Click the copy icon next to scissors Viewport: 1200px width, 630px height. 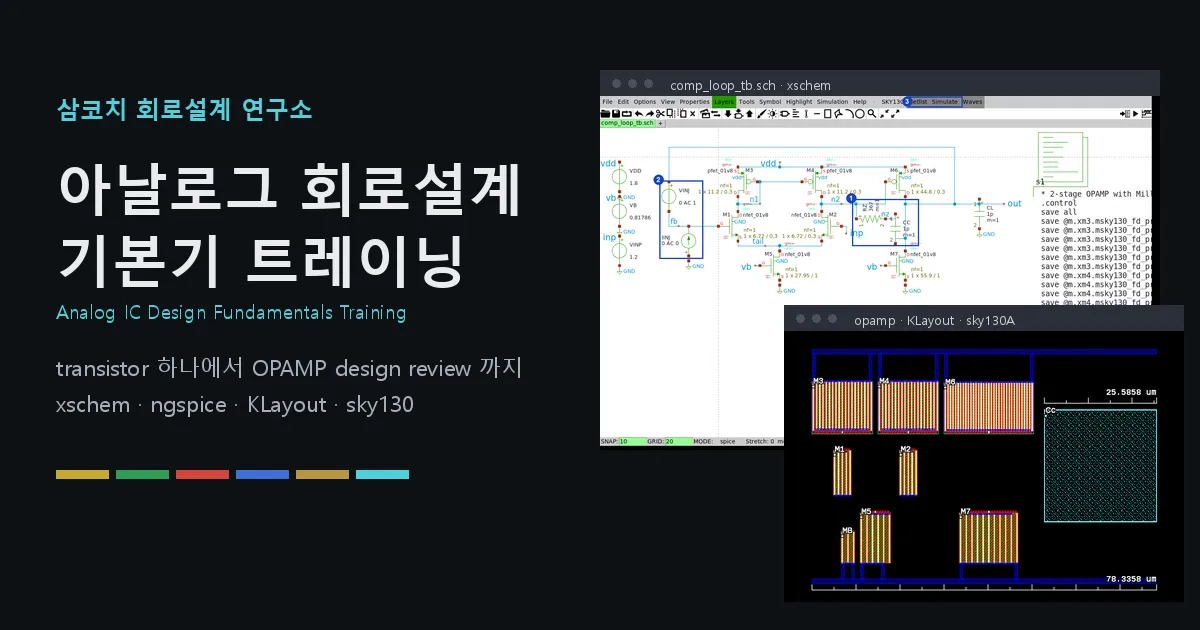click(x=670, y=113)
